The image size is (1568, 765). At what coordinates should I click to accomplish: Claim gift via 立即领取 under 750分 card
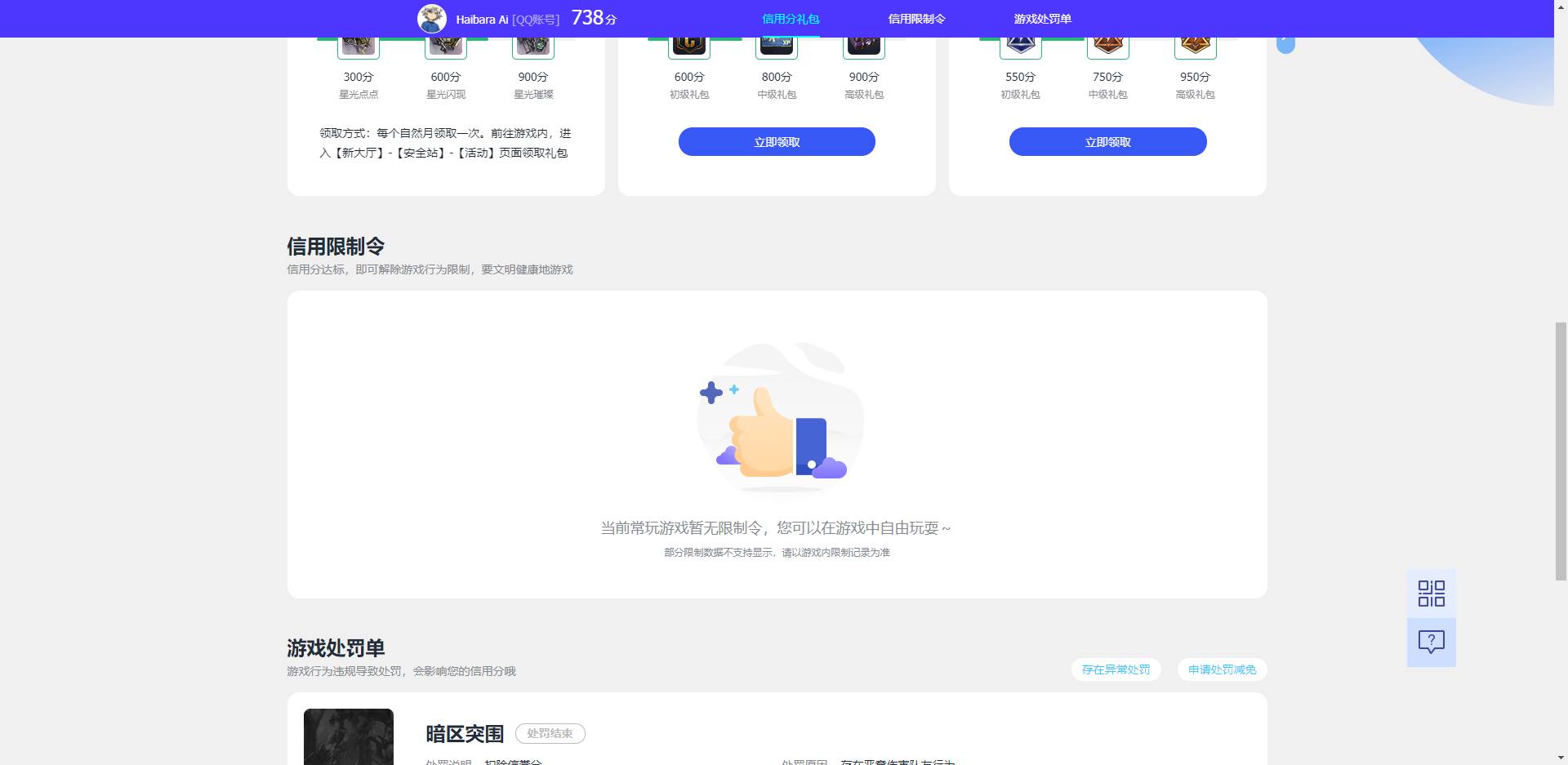point(1108,142)
